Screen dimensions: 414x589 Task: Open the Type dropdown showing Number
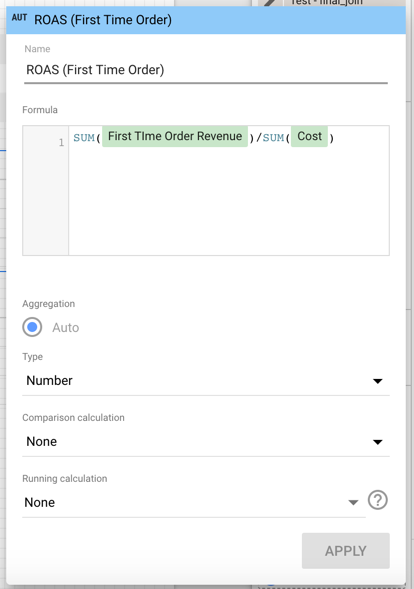205,381
